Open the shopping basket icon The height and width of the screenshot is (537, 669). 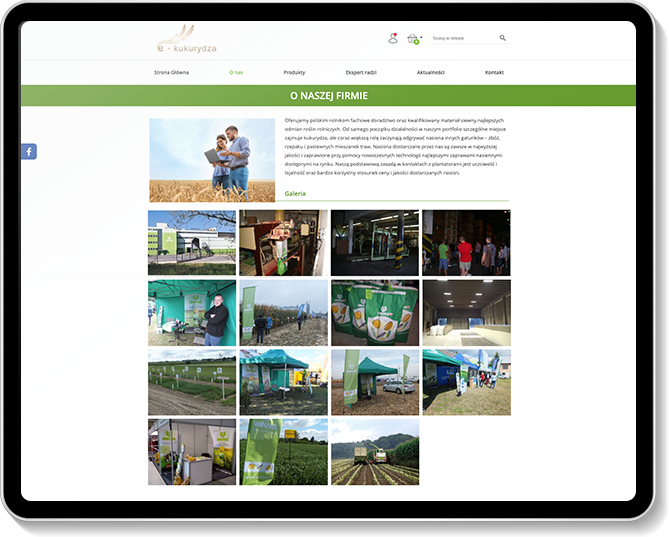pos(412,38)
